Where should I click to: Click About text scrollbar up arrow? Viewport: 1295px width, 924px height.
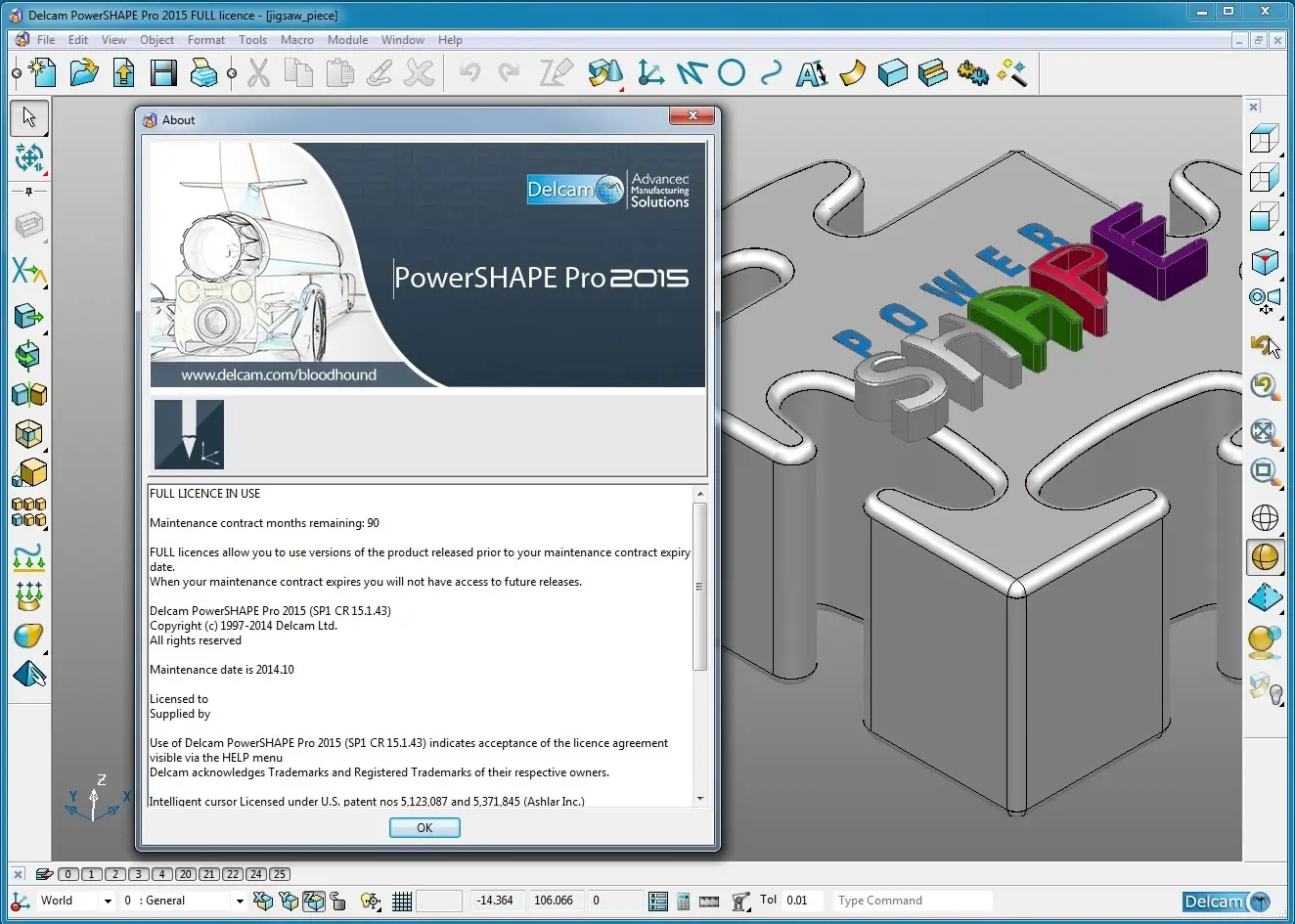coord(699,494)
